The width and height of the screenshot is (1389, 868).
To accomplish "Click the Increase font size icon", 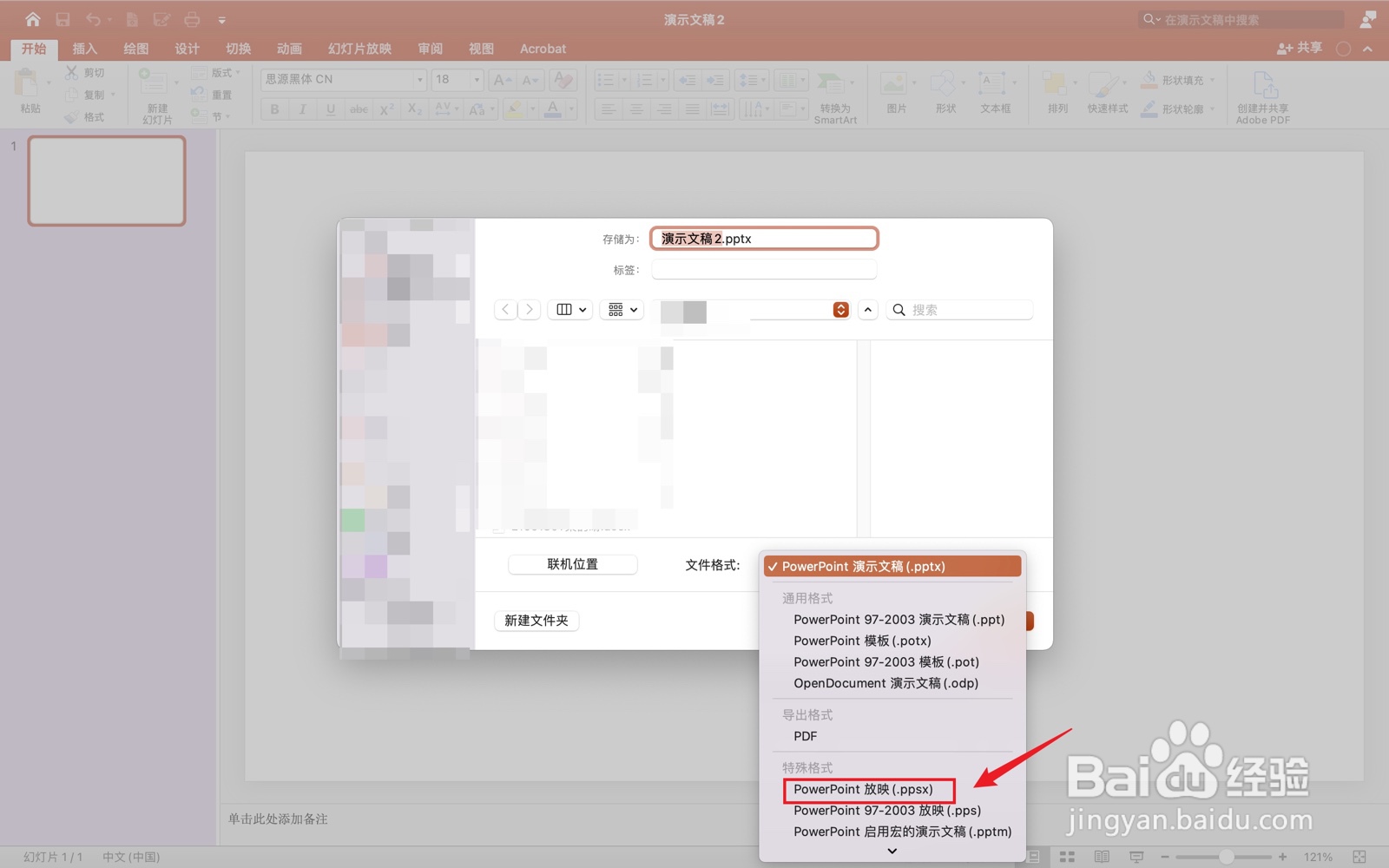I will [x=501, y=80].
